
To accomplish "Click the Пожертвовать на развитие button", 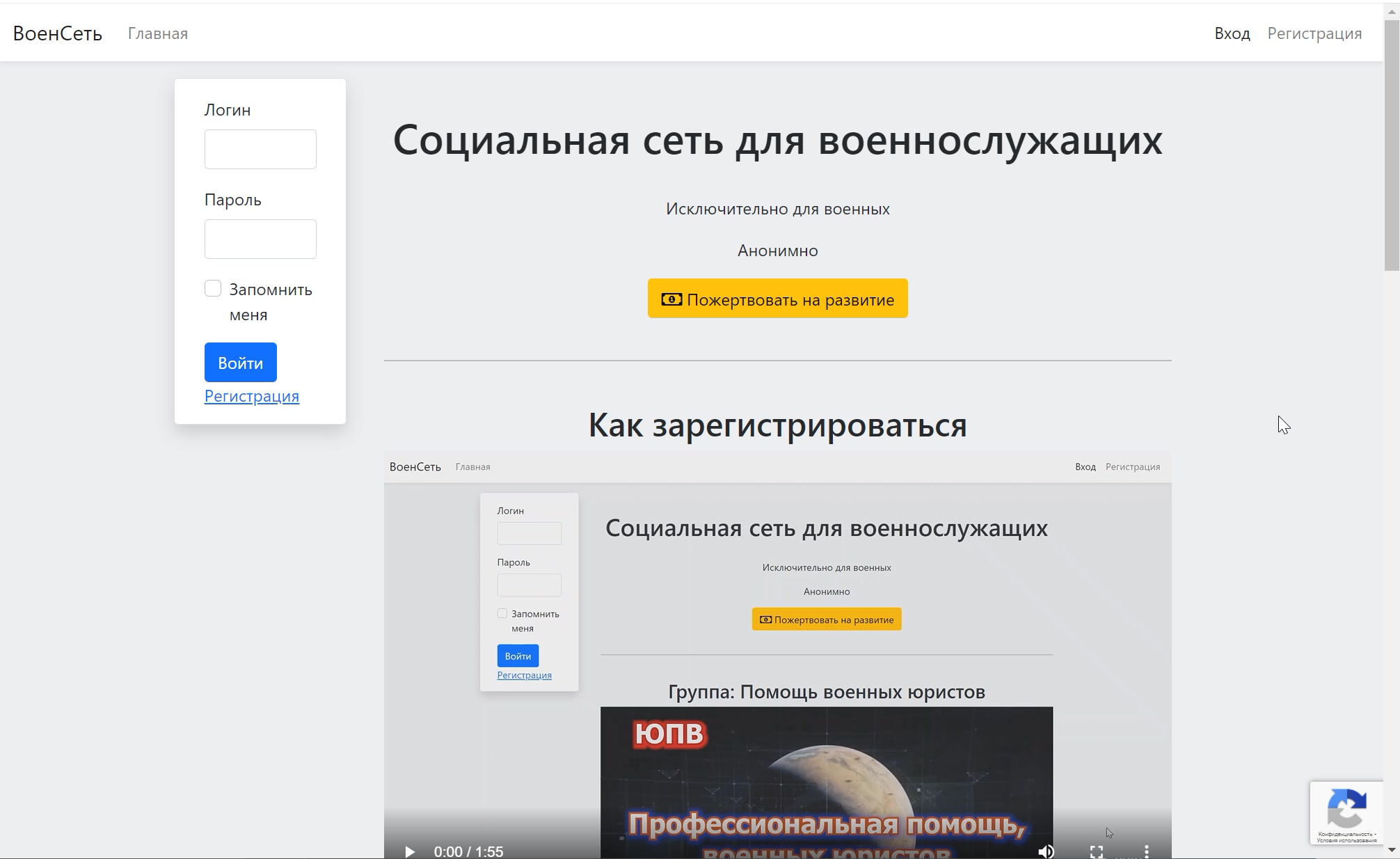I will tap(778, 299).
